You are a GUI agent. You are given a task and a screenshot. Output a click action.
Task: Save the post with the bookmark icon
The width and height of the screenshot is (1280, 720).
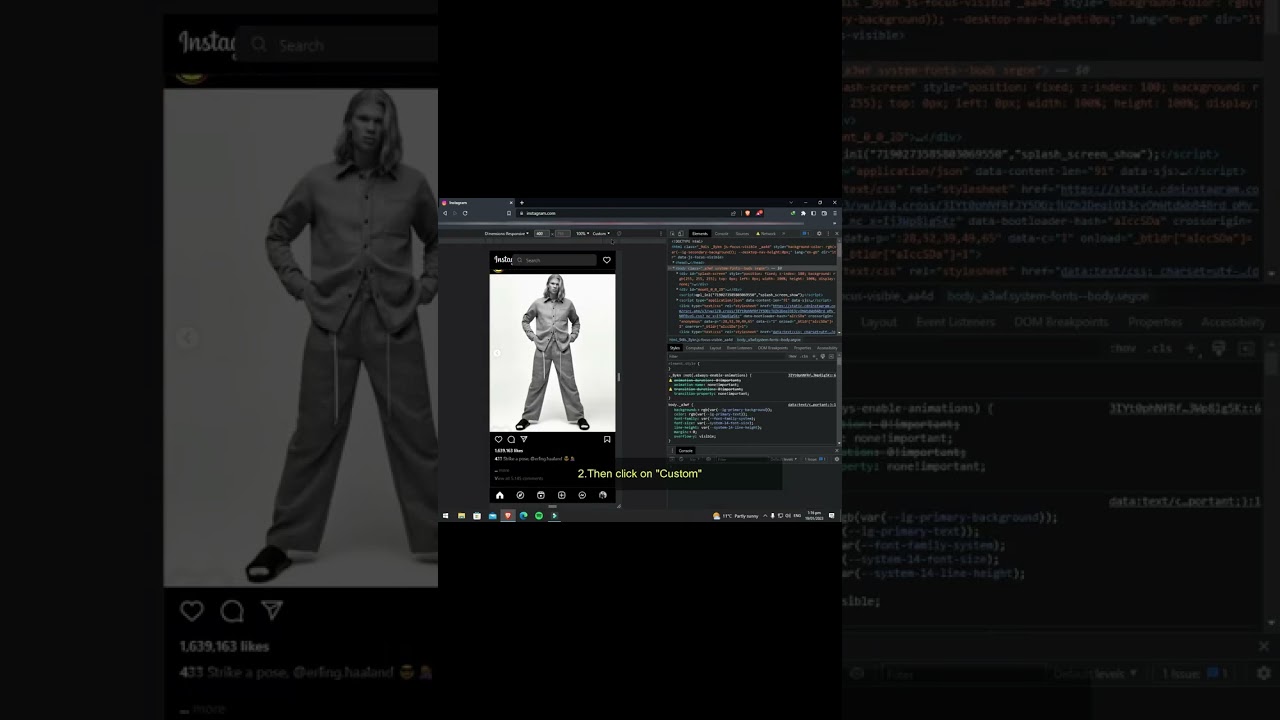[607, 439]
